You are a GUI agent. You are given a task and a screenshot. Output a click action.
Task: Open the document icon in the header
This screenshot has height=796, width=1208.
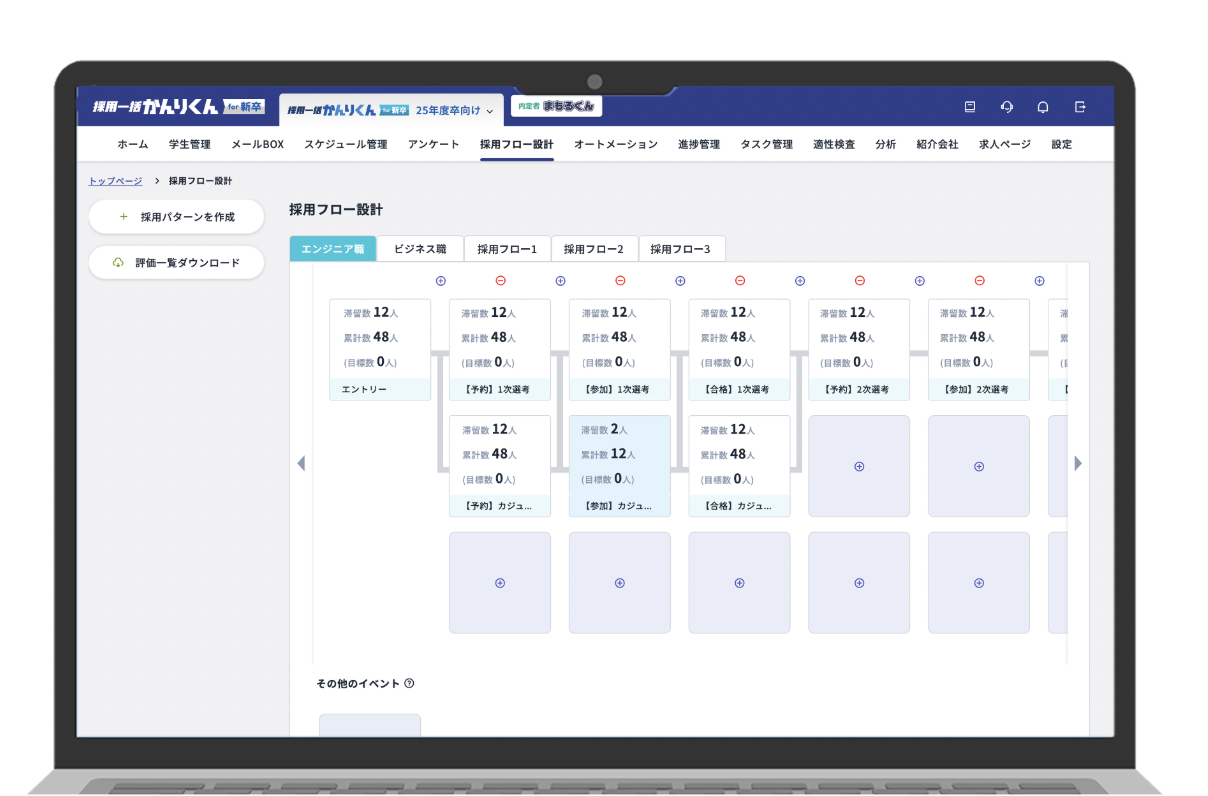(969, 107)
